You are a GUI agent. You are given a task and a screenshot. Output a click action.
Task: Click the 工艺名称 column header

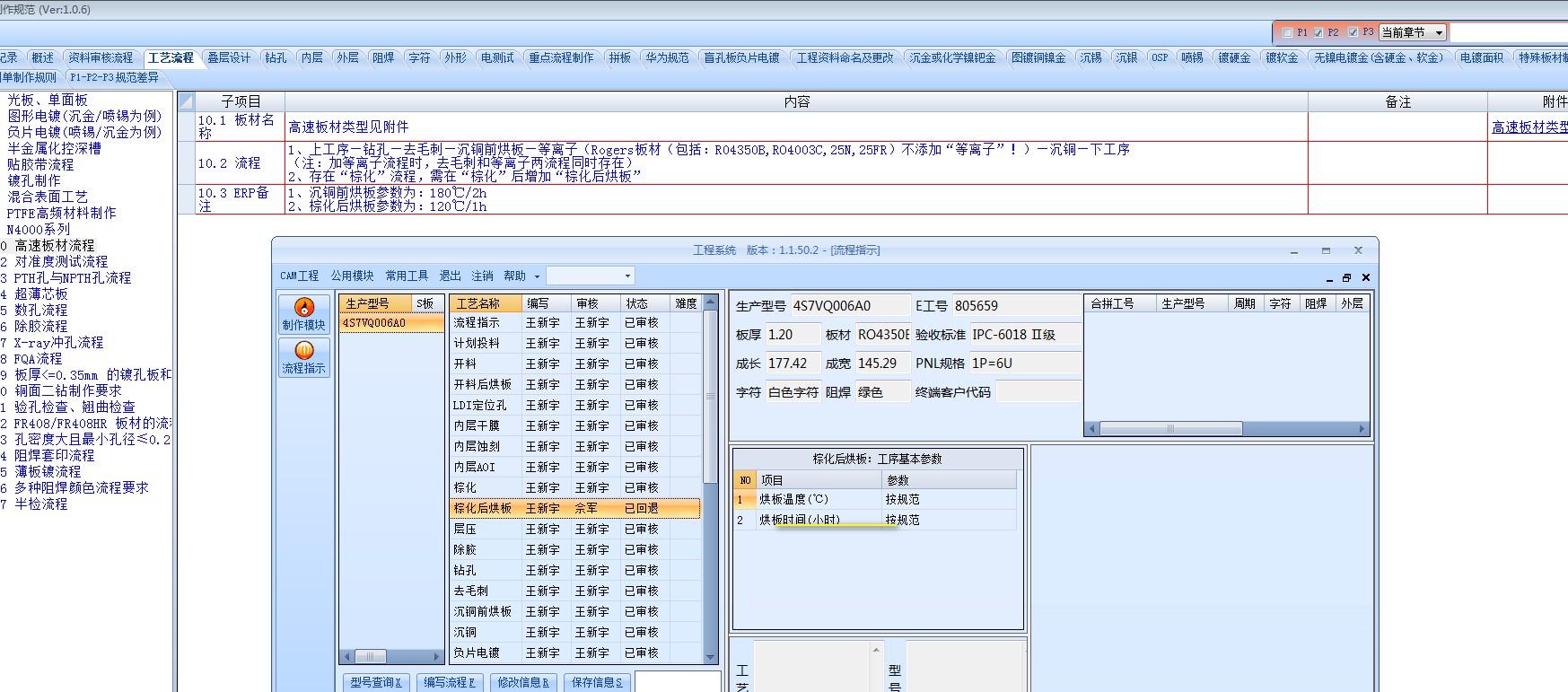click(x=486, y=303)
